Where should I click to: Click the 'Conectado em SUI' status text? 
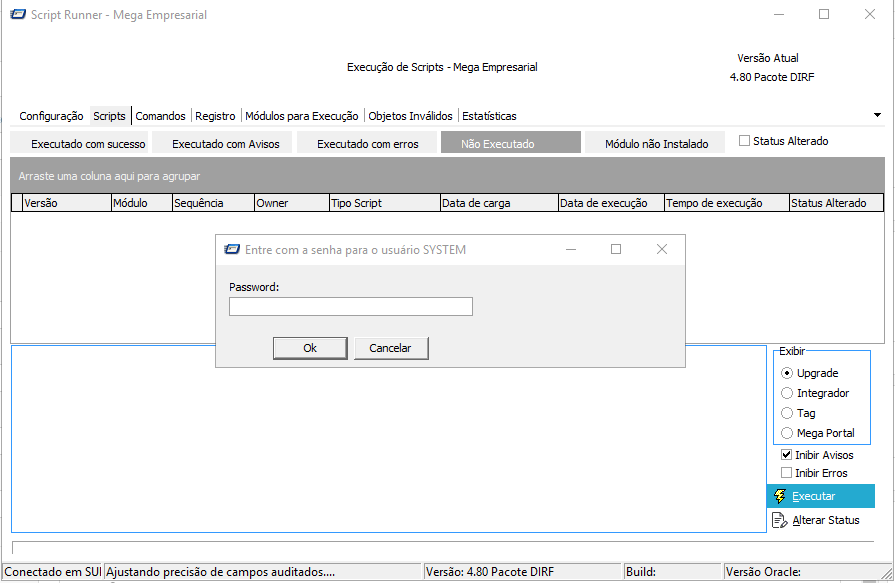coord(53,572)
